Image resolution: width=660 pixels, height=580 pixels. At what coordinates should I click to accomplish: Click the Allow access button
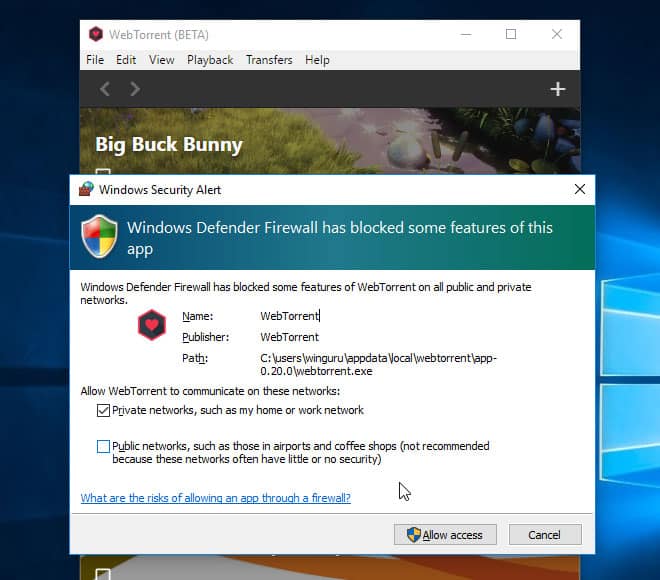(445, 535)
